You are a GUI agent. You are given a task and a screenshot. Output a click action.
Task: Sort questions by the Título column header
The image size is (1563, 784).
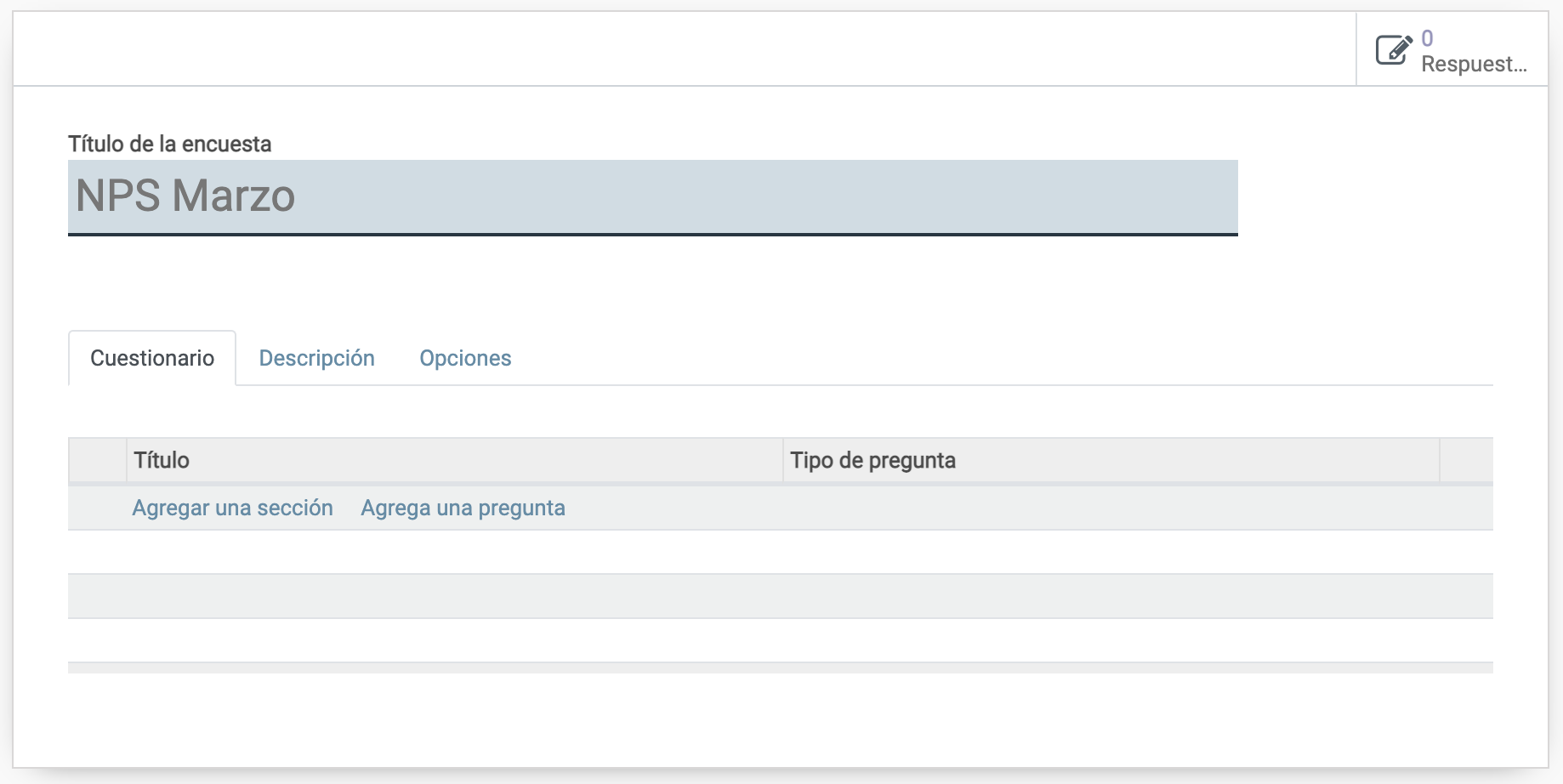[x=455, y=460]
